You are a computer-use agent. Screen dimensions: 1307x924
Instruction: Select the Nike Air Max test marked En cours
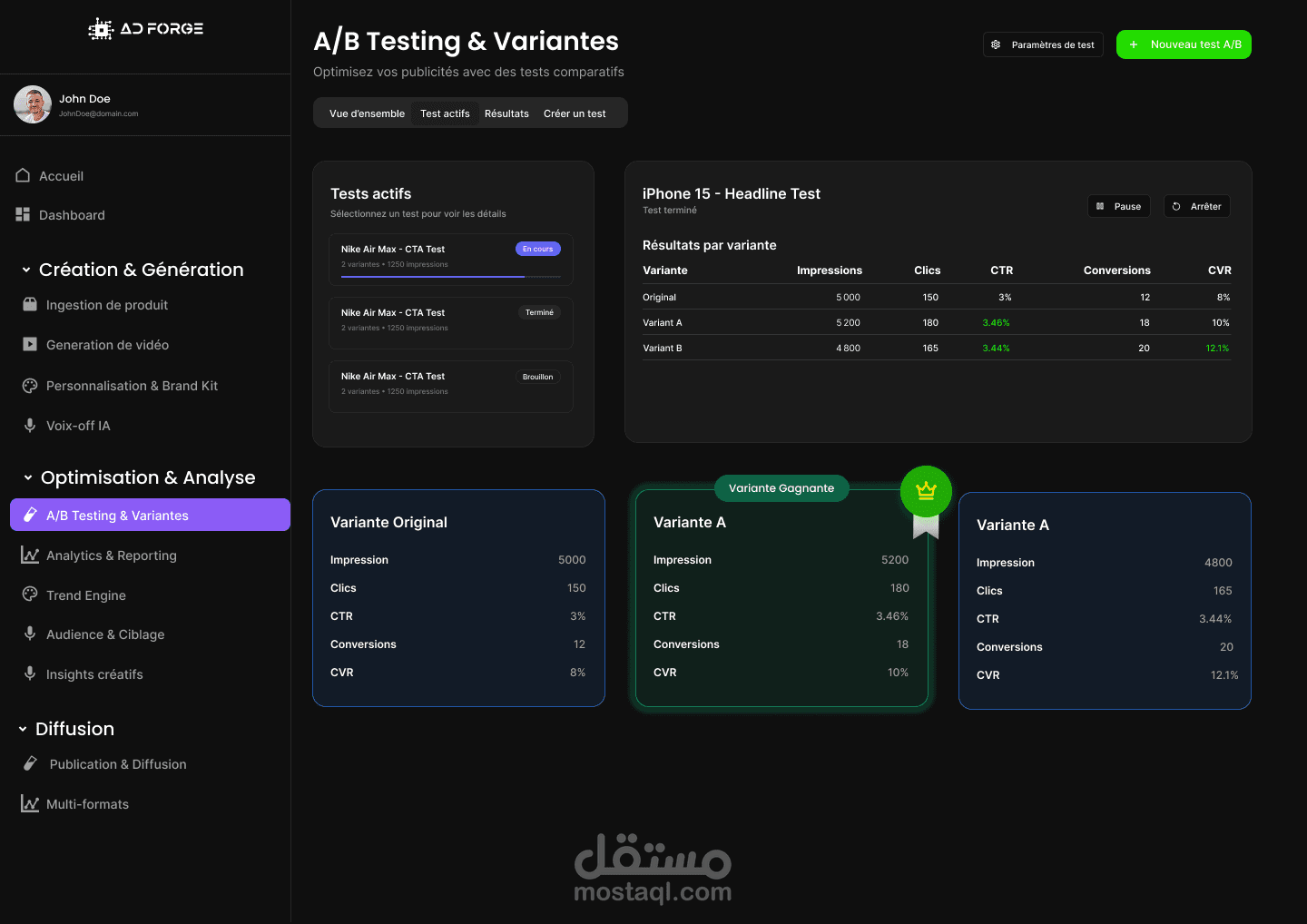pyautogui.click(x=451, y=260)
